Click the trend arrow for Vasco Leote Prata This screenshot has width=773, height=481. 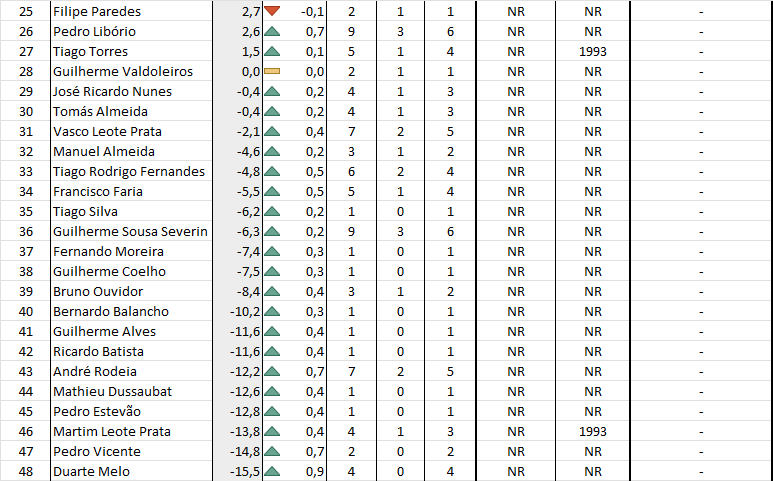point(272,132)
